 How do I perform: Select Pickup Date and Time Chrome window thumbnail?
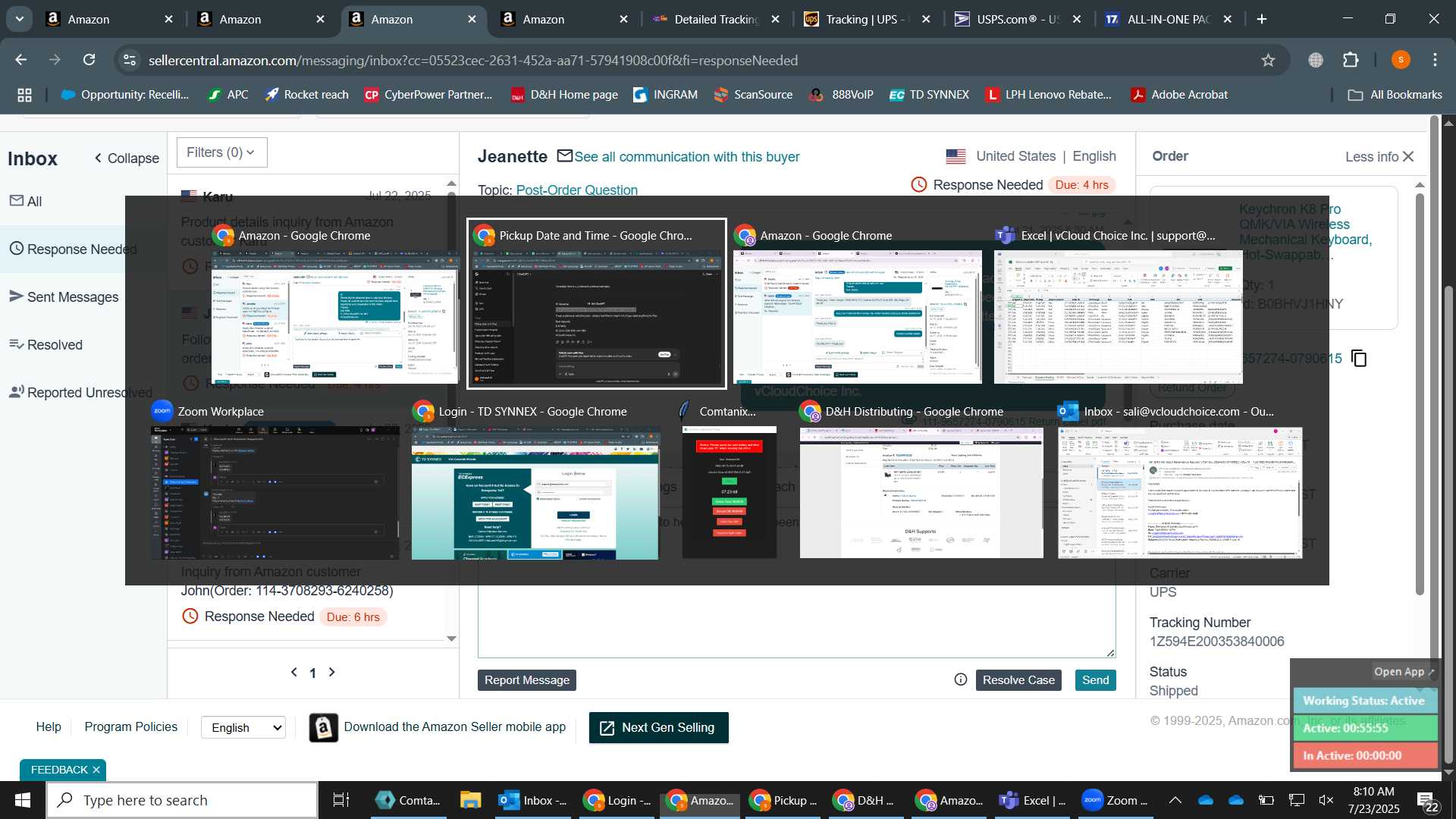pos(597,304)
